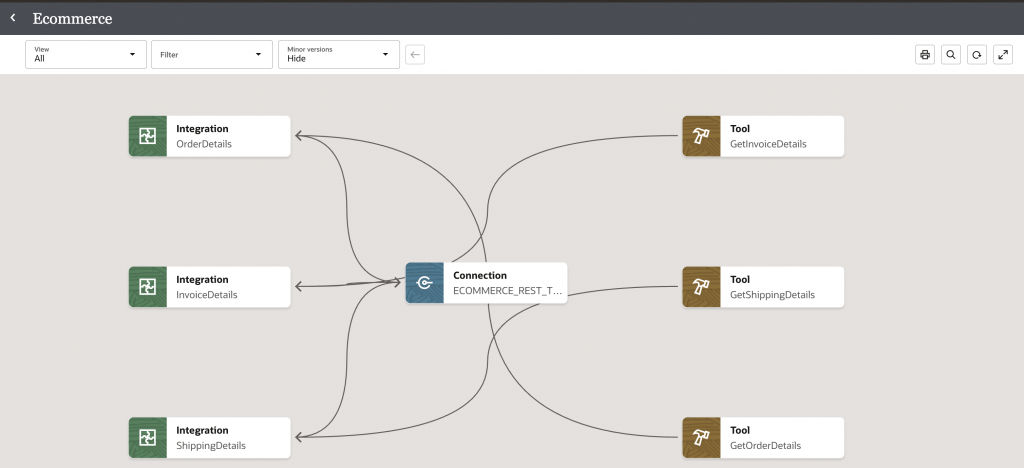Image resolution: width=1024 pixels, height=468 pixels.
Task: Select the GetInvoiceDetails label text
Action: [x=768, y=144]
